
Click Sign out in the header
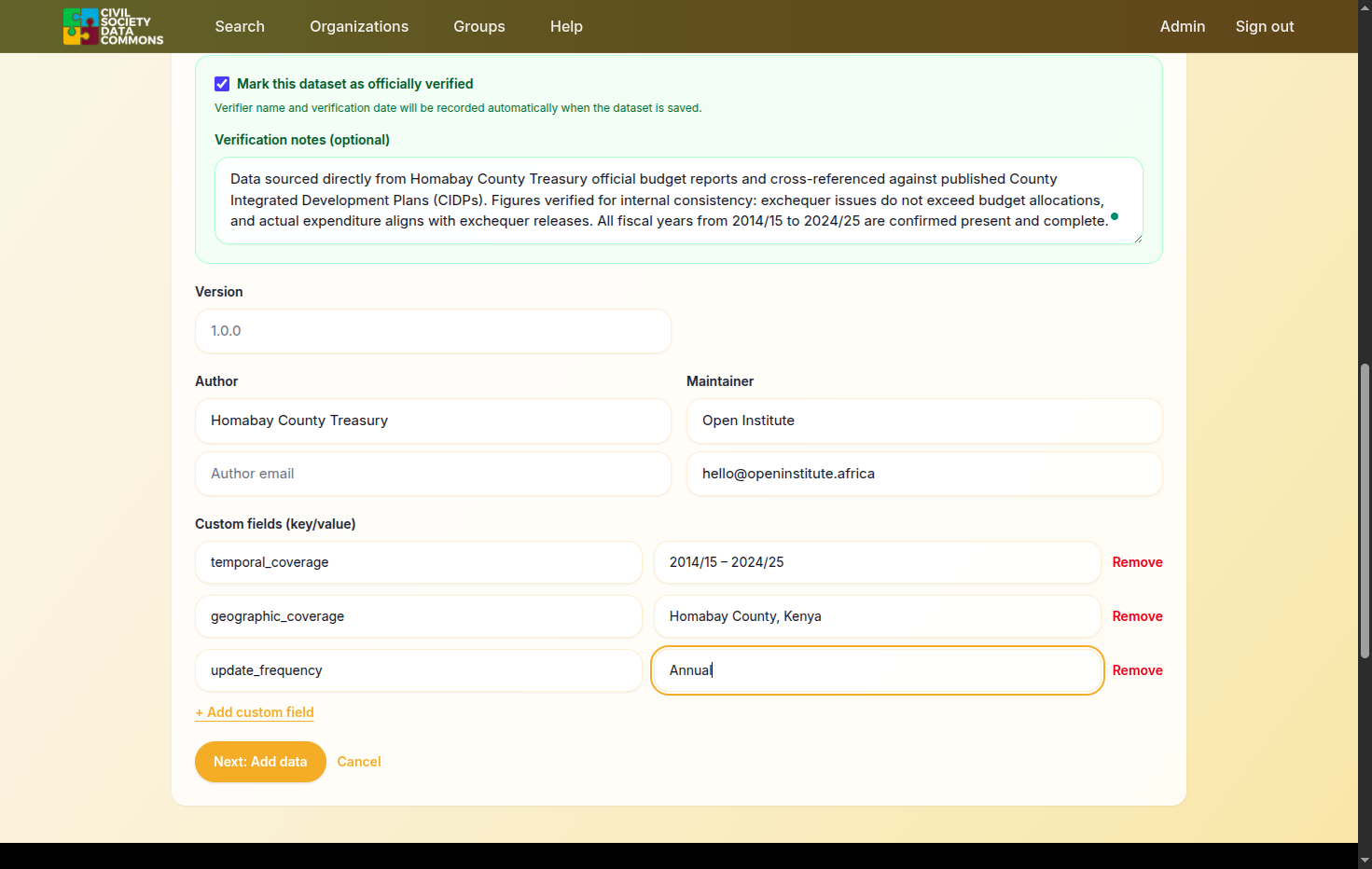1265,26
